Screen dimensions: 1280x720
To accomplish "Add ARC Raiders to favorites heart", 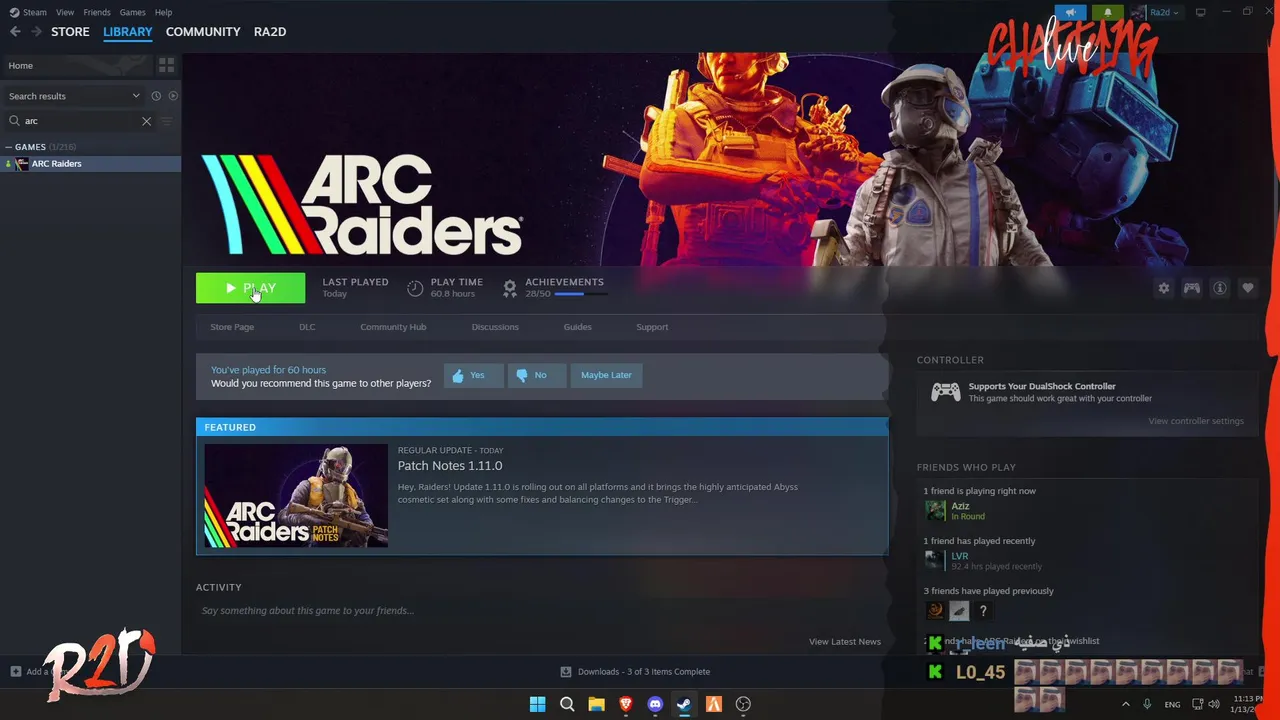I will pyautogui.click(x=1248, y=288).
